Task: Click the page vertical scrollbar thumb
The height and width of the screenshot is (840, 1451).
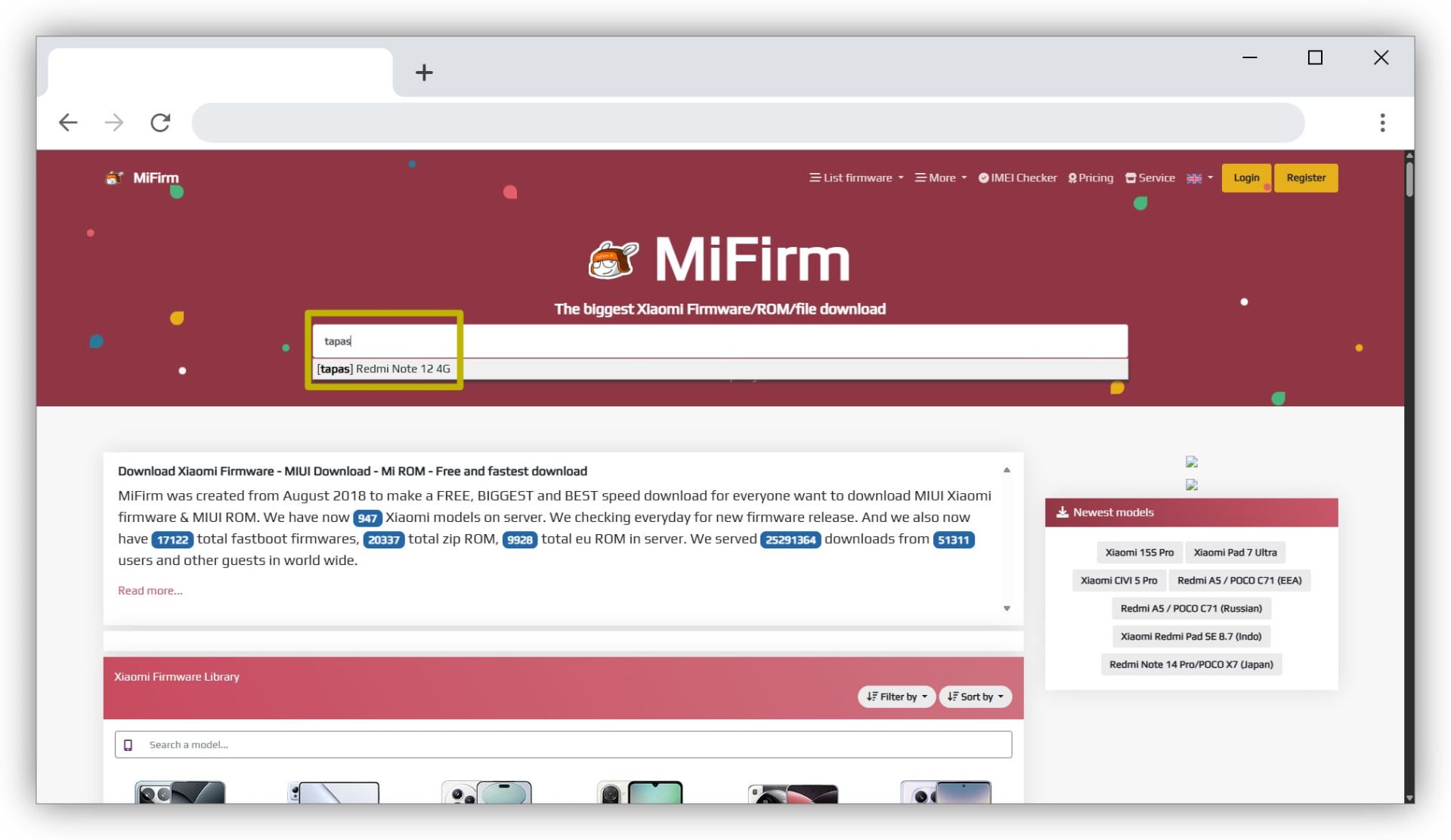Action: [x=1409, y=178]
